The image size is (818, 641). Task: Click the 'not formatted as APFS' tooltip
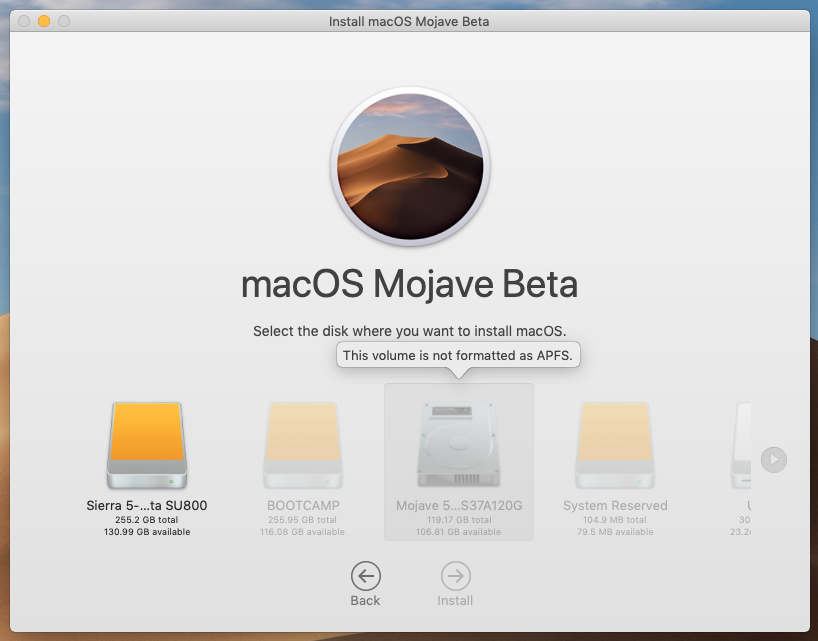coord(458,355)
